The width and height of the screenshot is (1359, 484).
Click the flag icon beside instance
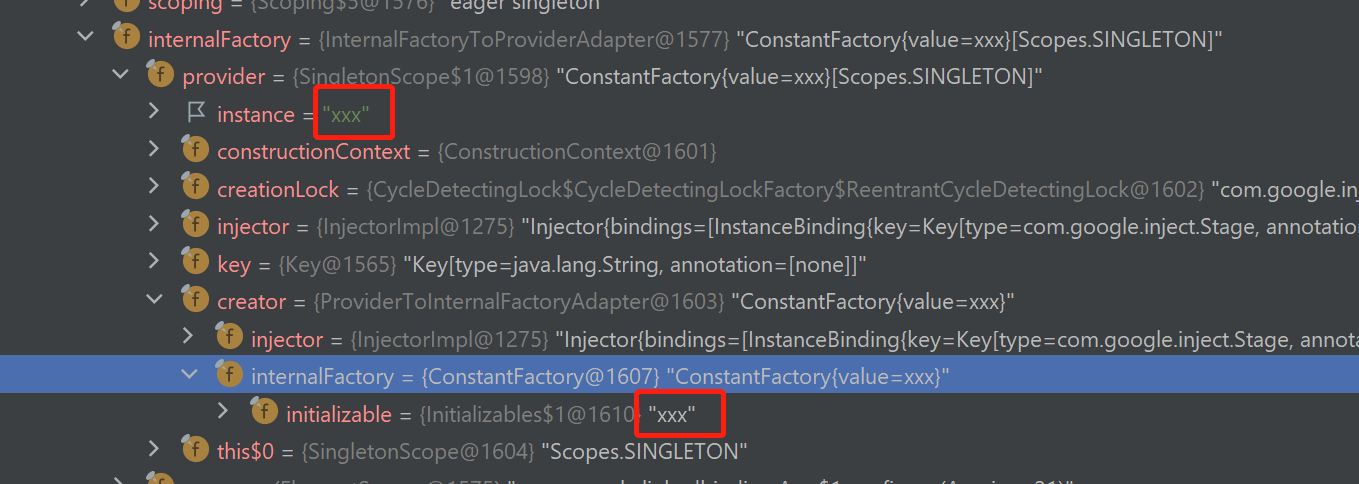click(196, 112)
